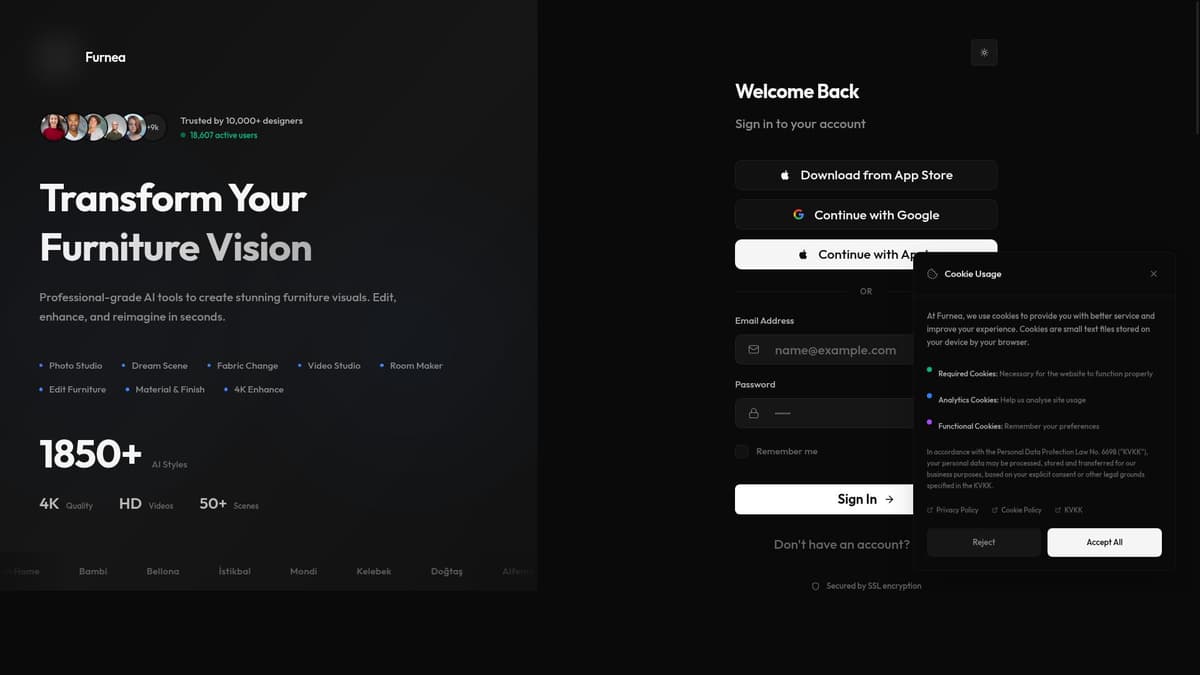The width and height of the screenshot is (1200, 675).
Task: Open the Privacy Policy link
Action: [x=956, y=510]
